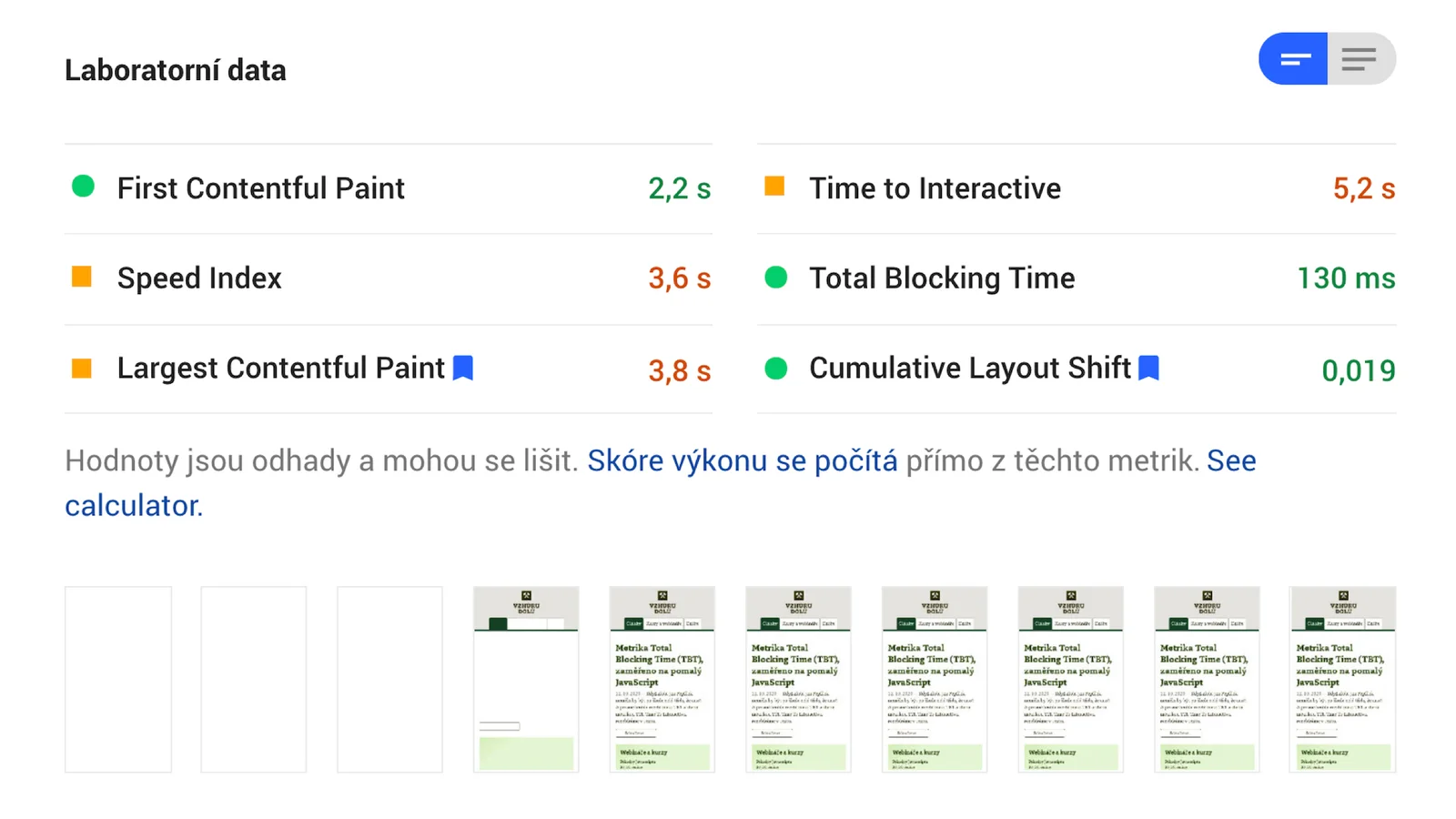Click the last filmstrip thumbnail
1456x819 pixels.
tap(1342, 679)
